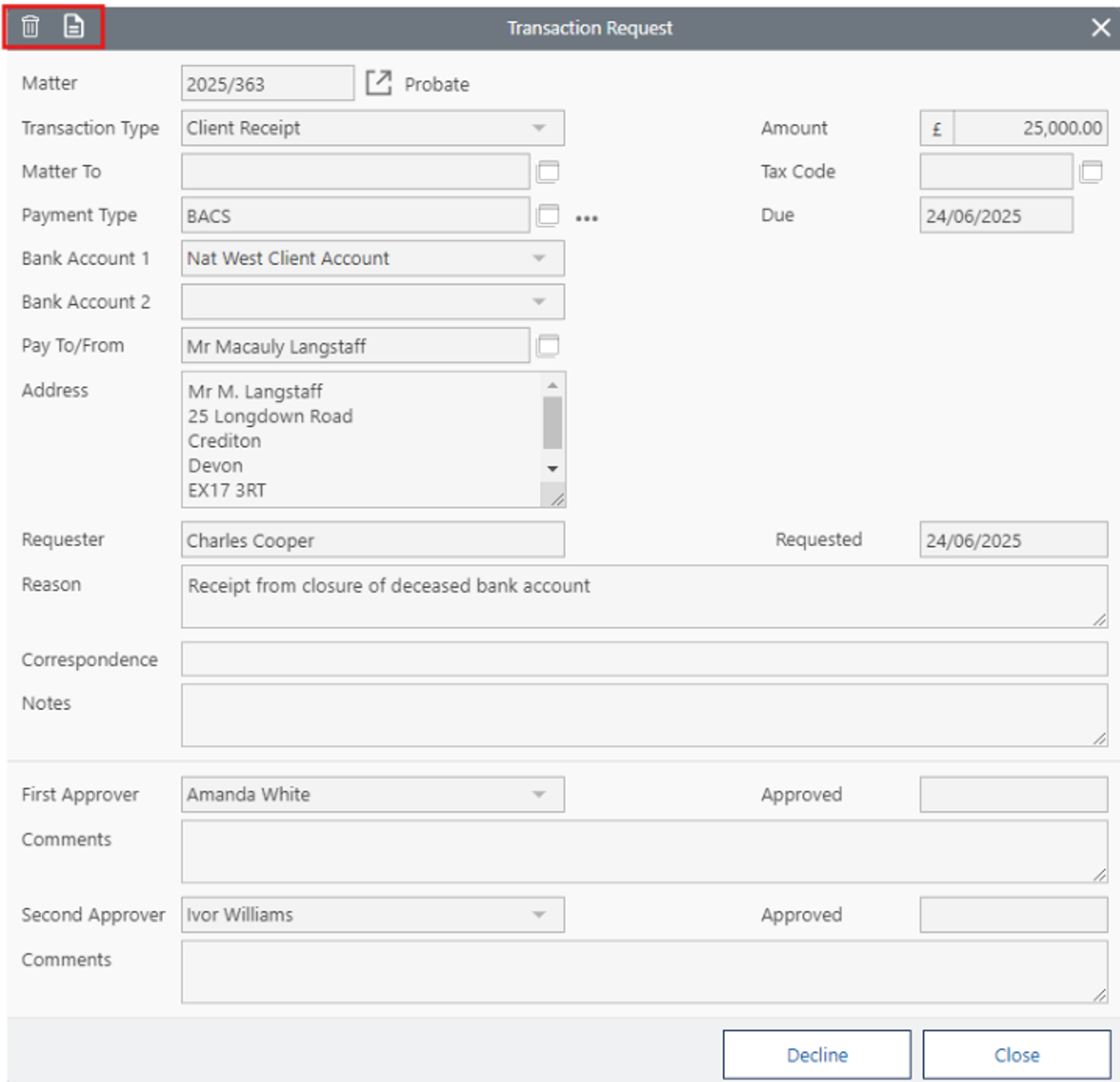Screen dimensions: 1120x1082
Task: Click in the Notes text area
Action: (x=643, y=716)
